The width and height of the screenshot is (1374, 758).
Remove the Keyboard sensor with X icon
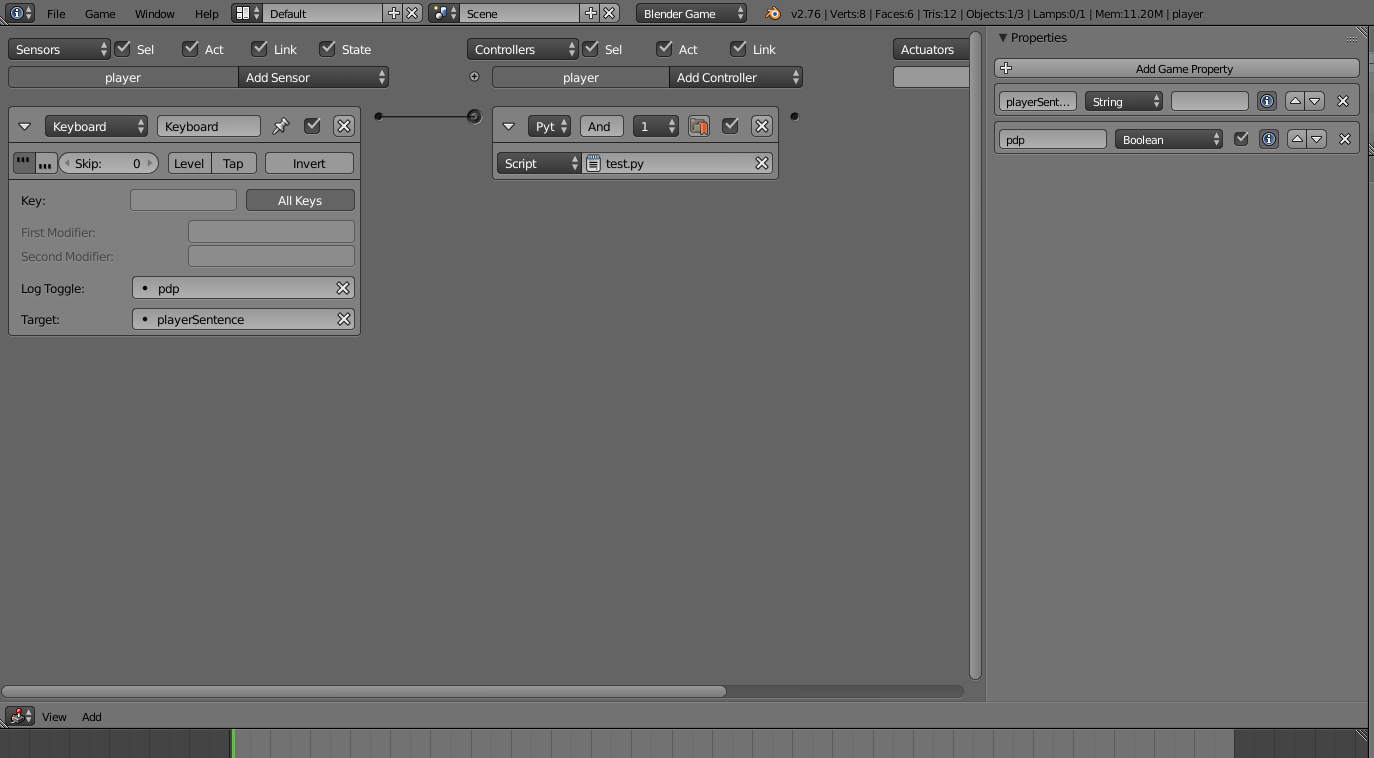[x=344, y=126]
